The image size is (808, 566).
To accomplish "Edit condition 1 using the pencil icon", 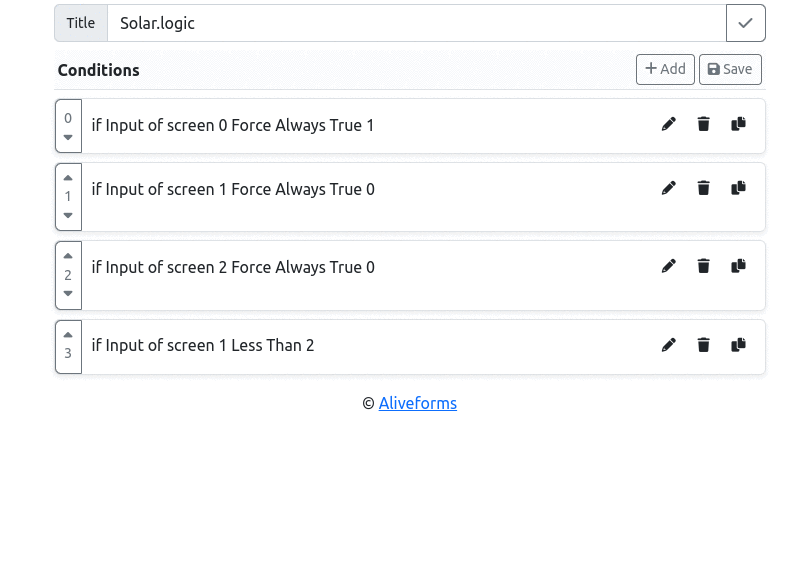I will click(668, 188).
